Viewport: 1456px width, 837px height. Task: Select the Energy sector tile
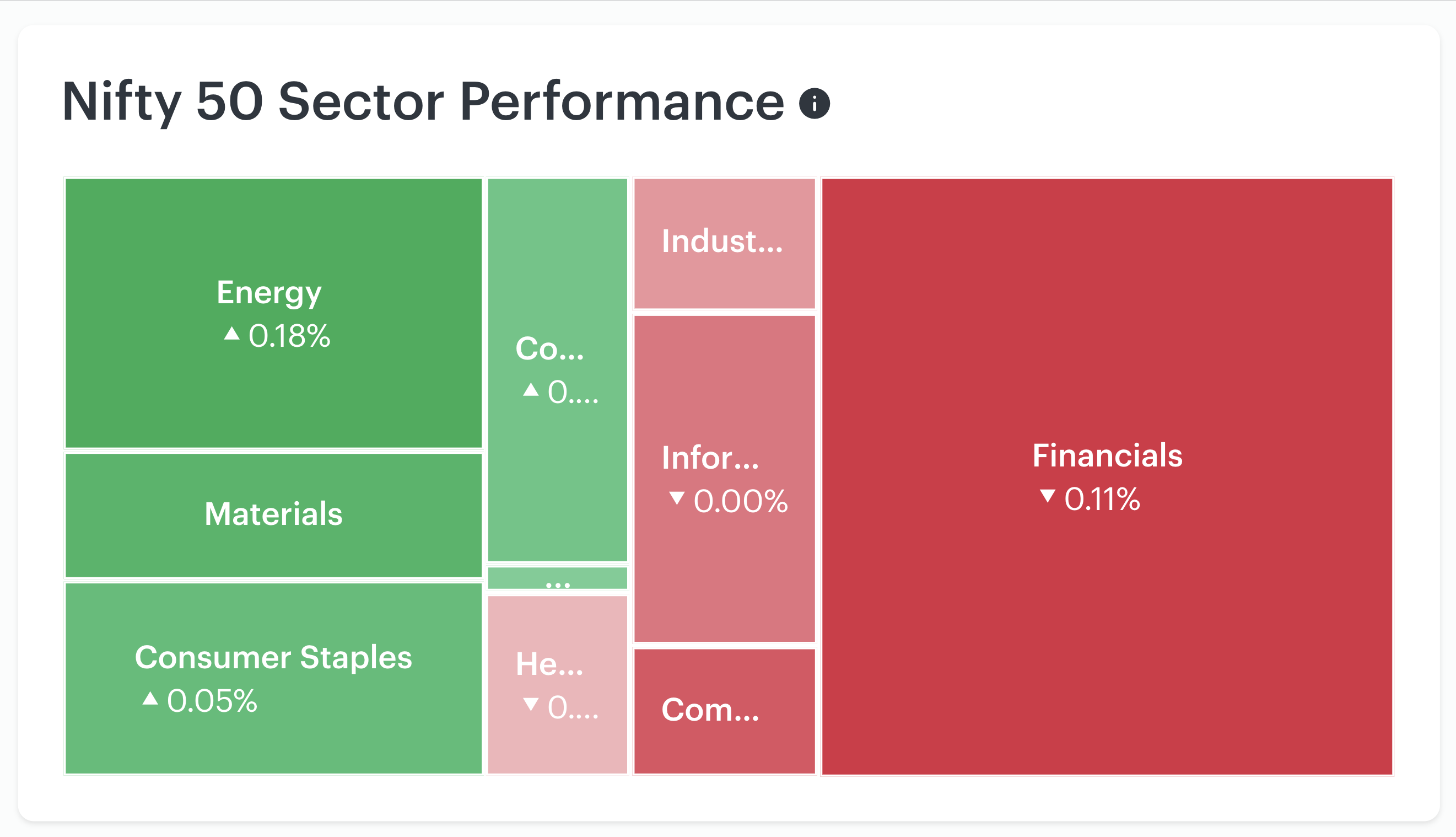point(273,313)
